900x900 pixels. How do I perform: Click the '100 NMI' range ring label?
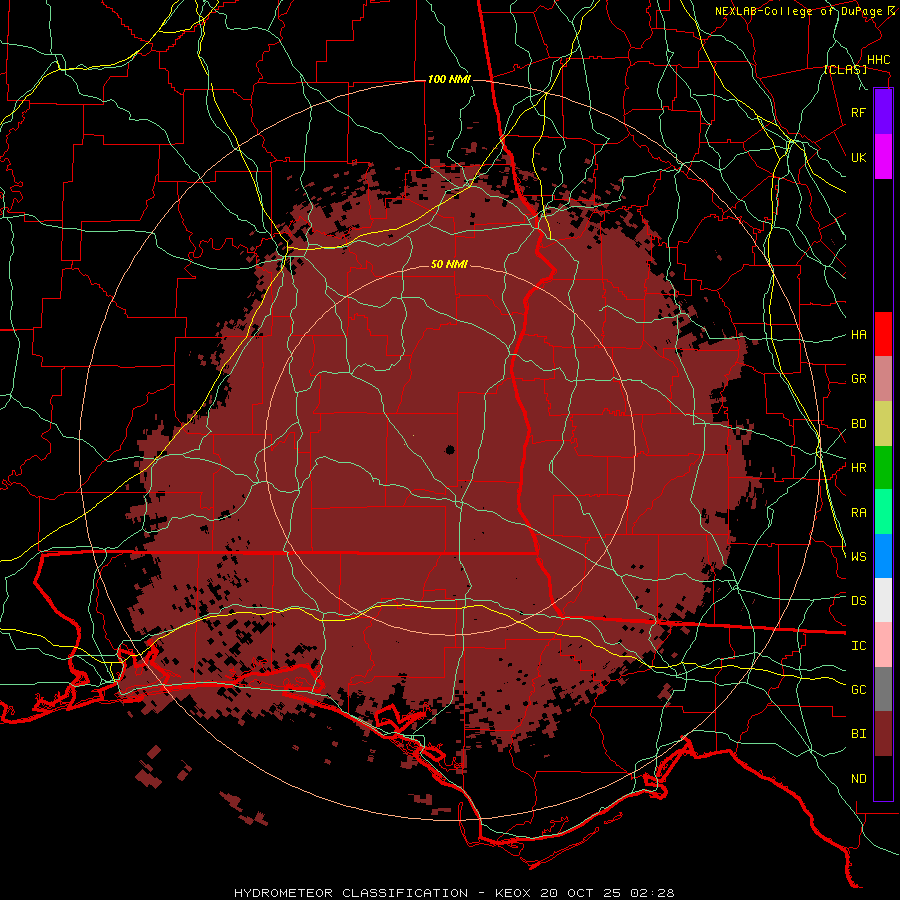(449, 79)
